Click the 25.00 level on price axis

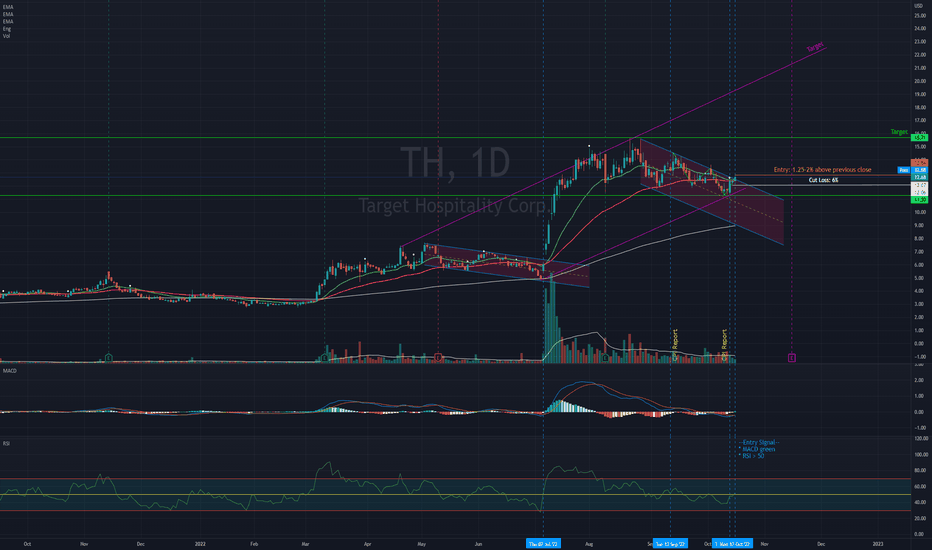pyautogui.click(x=920, y=15)
